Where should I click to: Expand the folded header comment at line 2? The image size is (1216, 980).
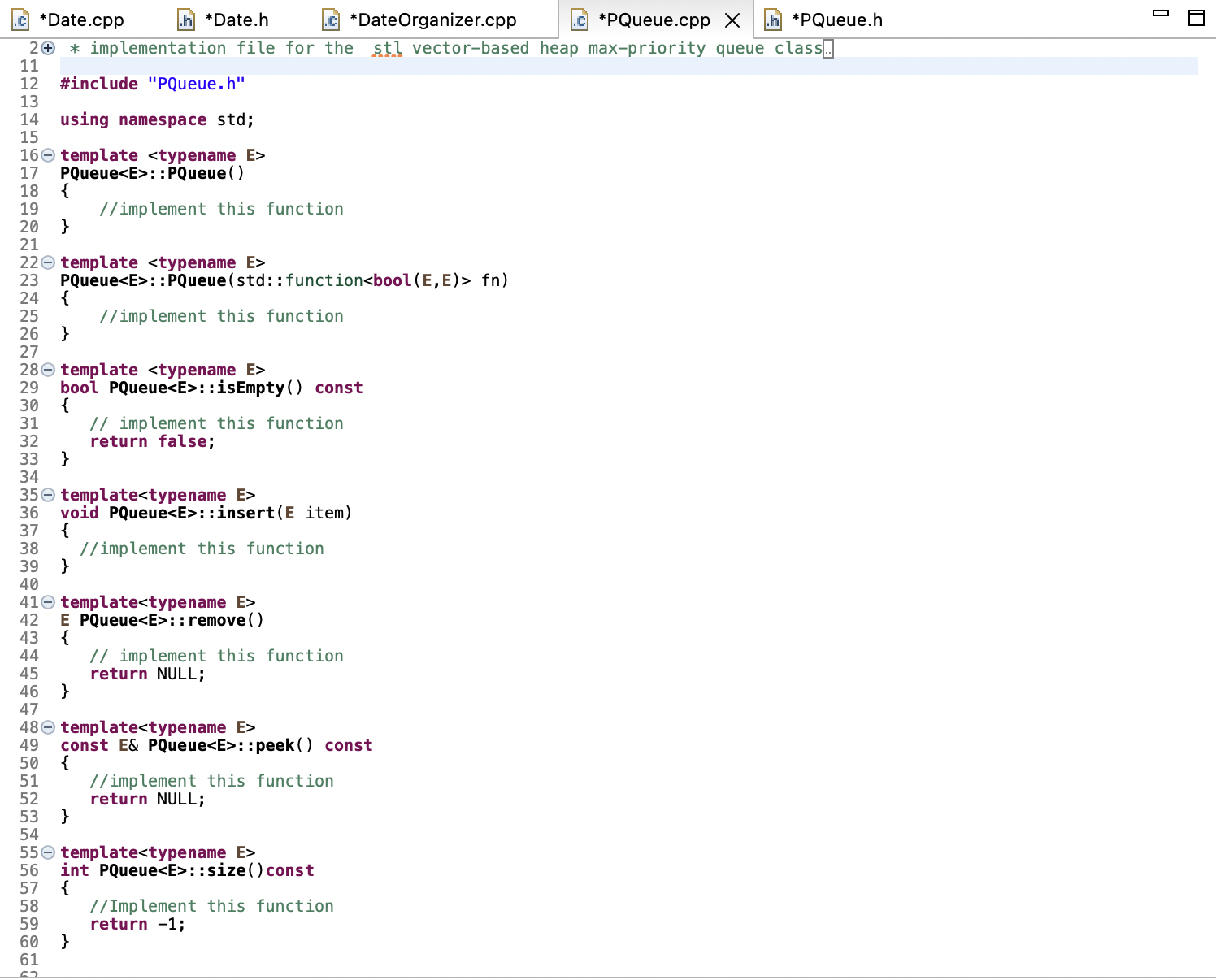tap(48, 48)
